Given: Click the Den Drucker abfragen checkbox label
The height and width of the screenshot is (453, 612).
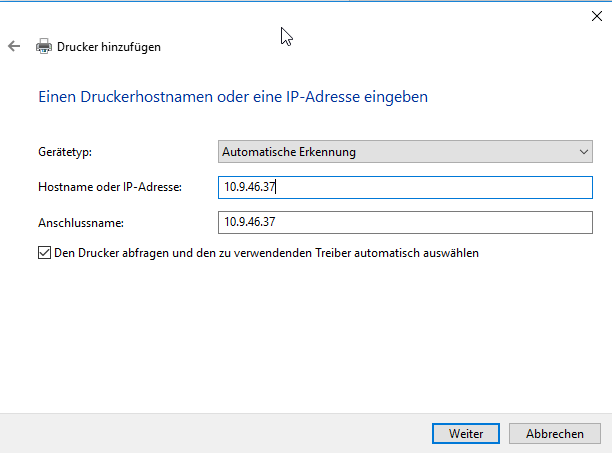Looking at the screenshot, I should [266, 253].
